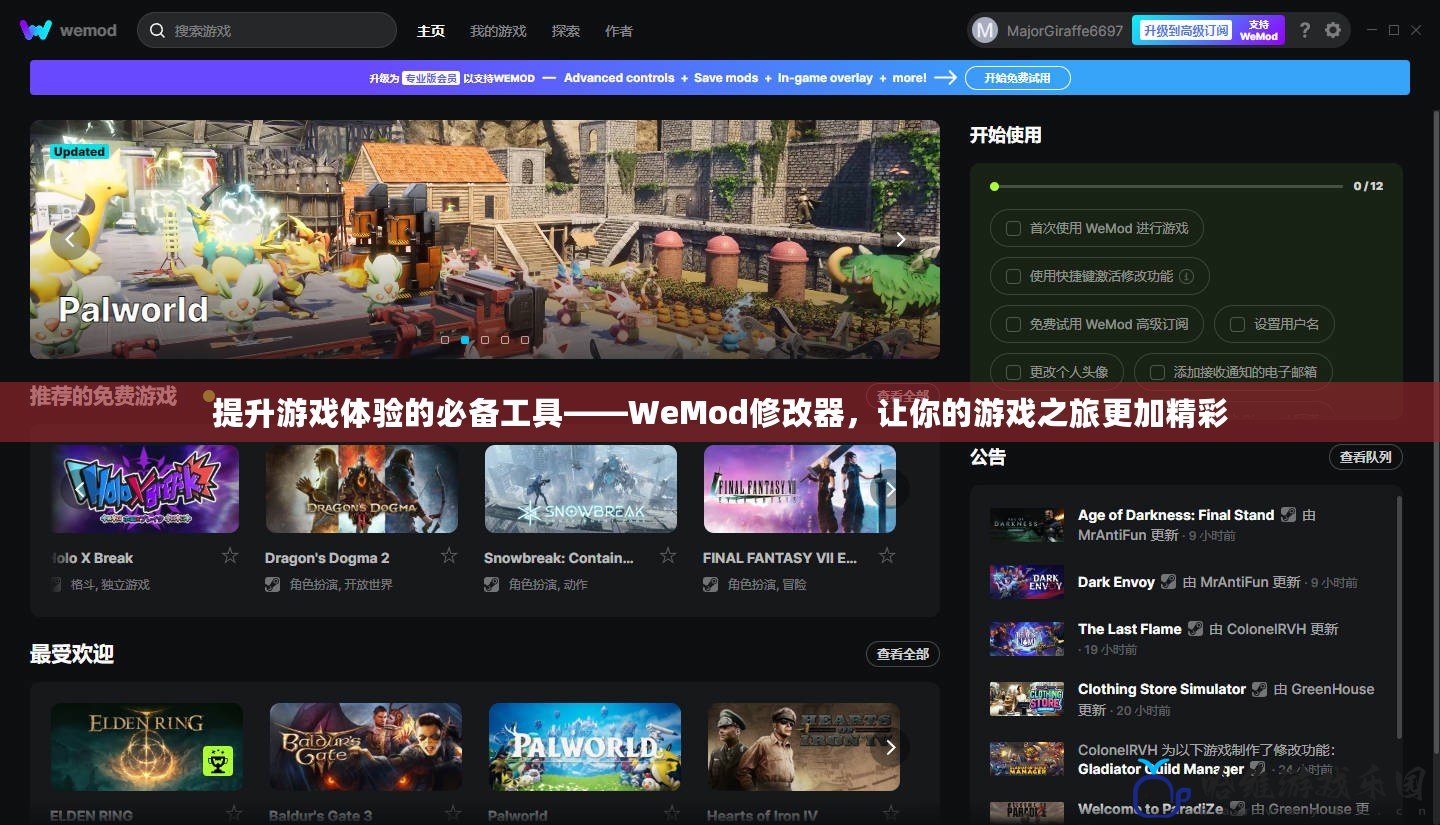Open the Holo X Break thumbnail
Viewport: 1440px width, 825px height.
[x=145, y=489]
